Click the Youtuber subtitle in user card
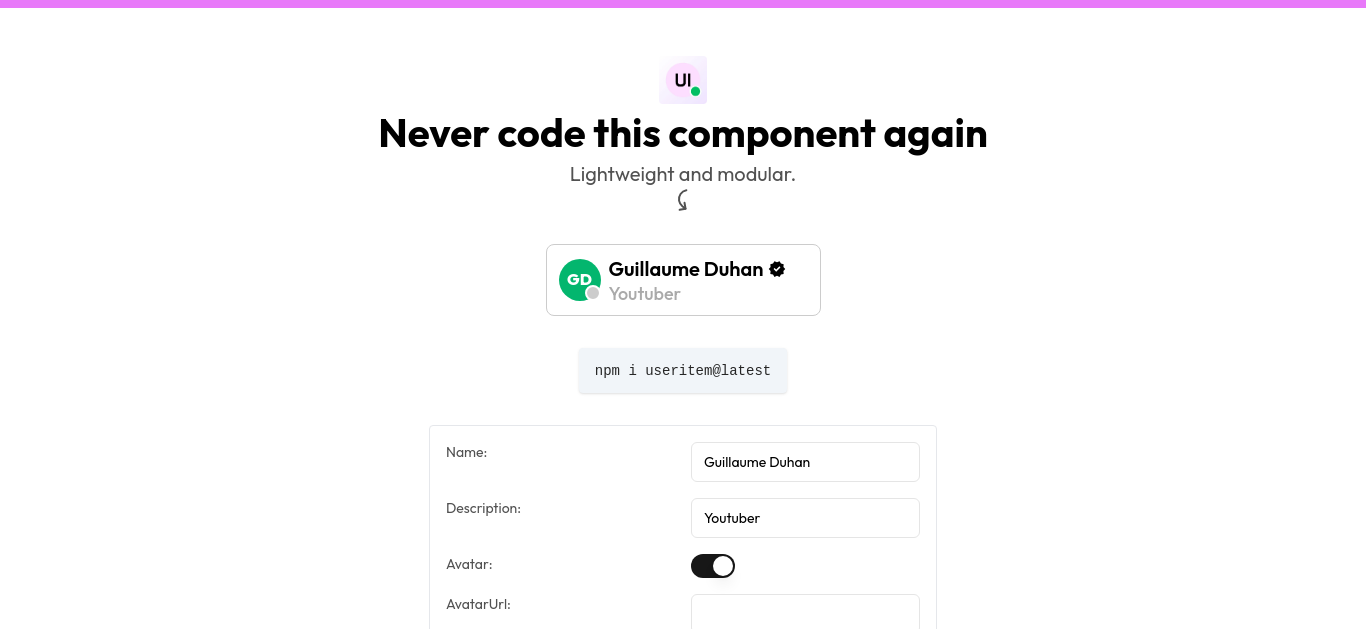The width and height of the screenshot is (1366, 629). click(645, 294)
